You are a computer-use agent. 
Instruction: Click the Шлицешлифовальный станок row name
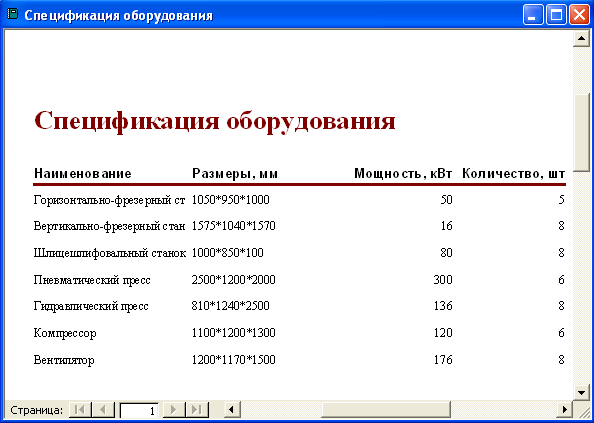pos(110,253)
